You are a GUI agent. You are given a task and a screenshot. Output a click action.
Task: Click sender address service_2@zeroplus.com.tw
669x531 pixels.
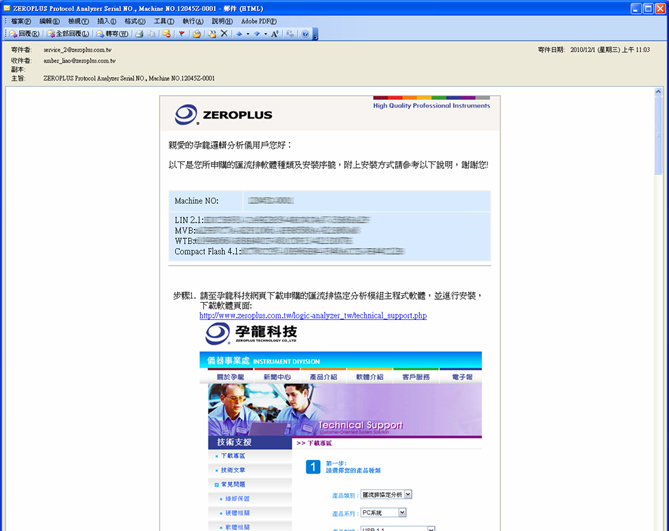[77, 50]
